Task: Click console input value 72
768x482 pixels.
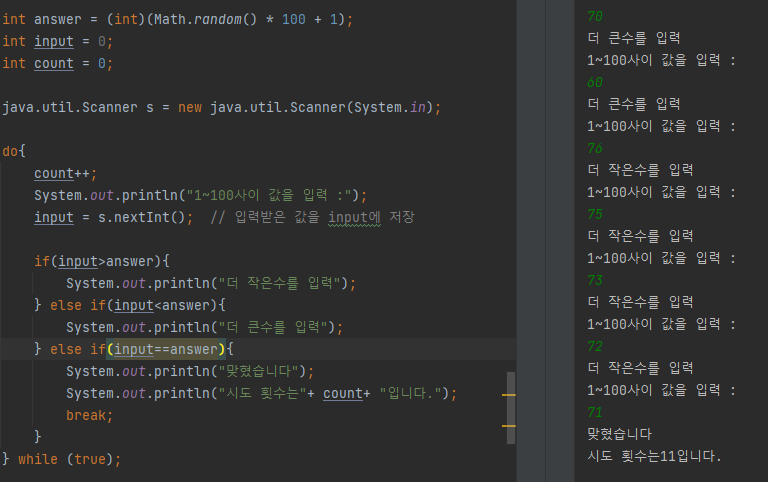Action: pos(595,346)
